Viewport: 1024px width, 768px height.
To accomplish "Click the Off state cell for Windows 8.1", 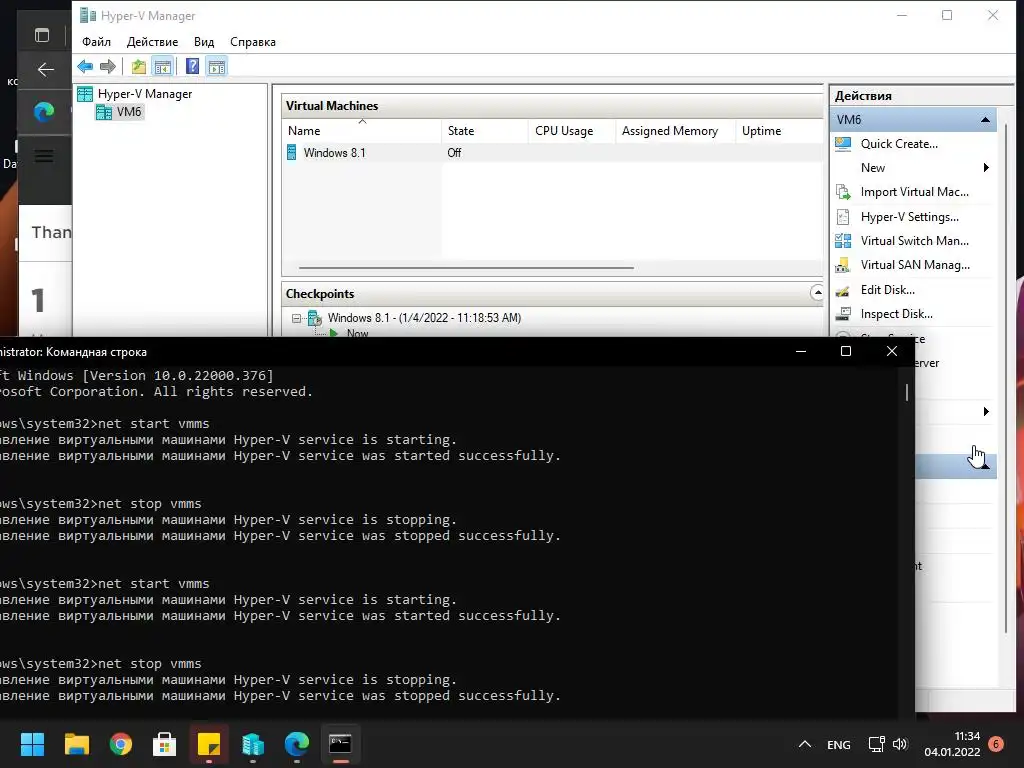I will [455, 153].
